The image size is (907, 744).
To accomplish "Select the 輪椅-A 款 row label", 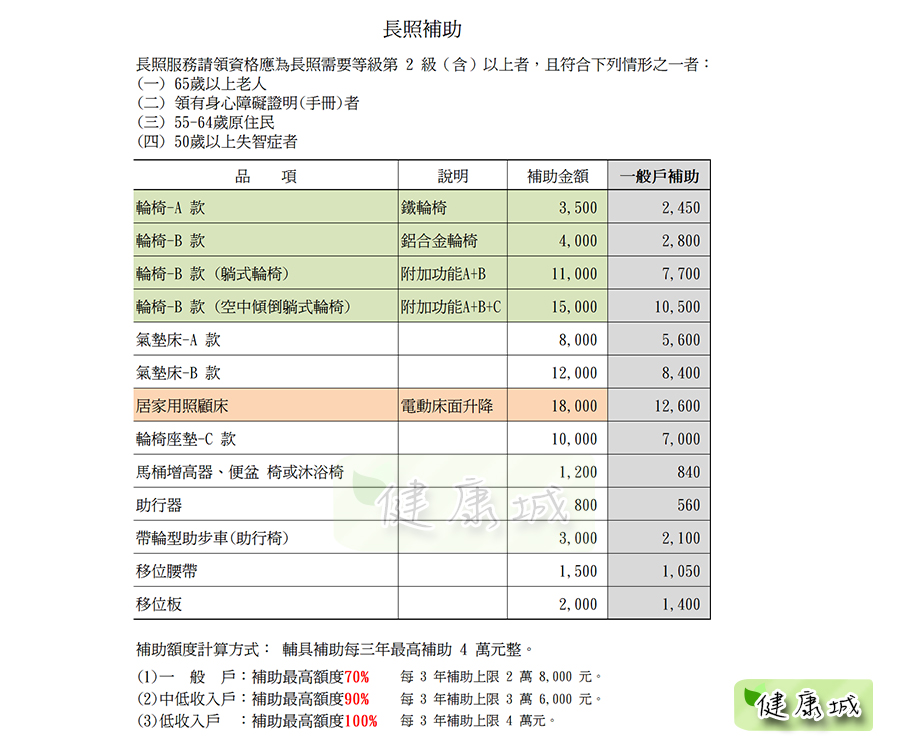I will tap(170, 208).
